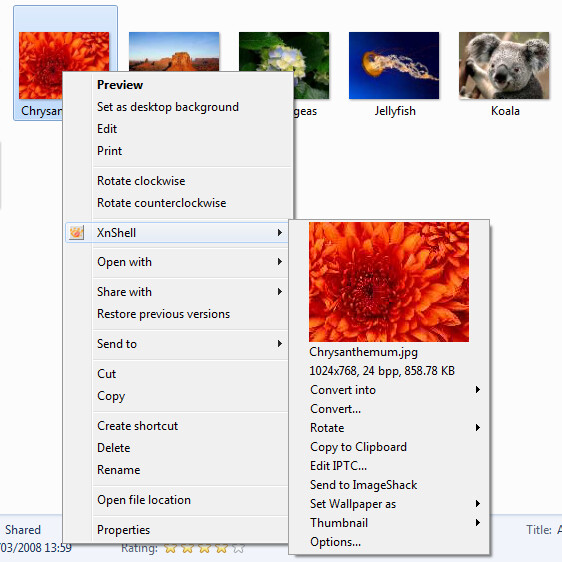Click the XnShell icon in context menu
Viewport: 562px width, 562px height.
(x=77, y=233)
